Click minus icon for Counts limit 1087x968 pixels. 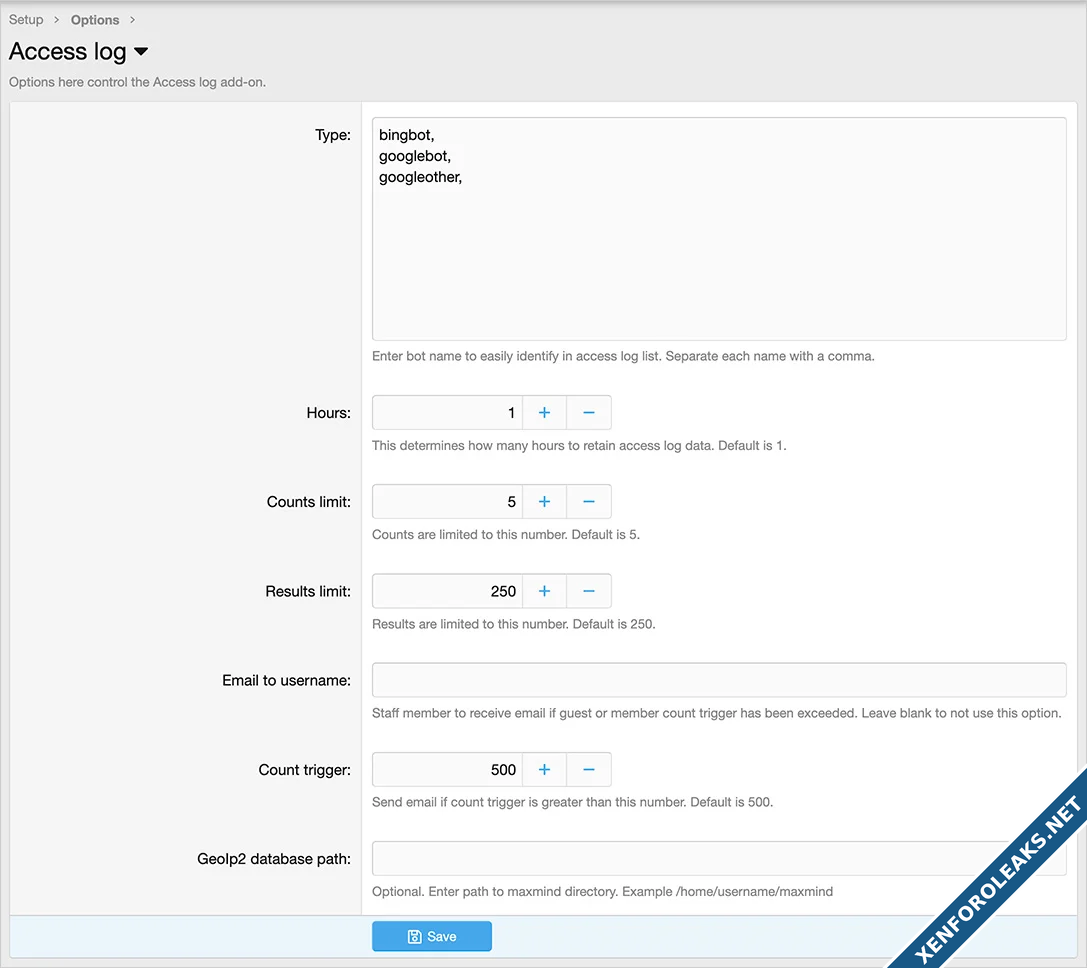coord(589,502)
